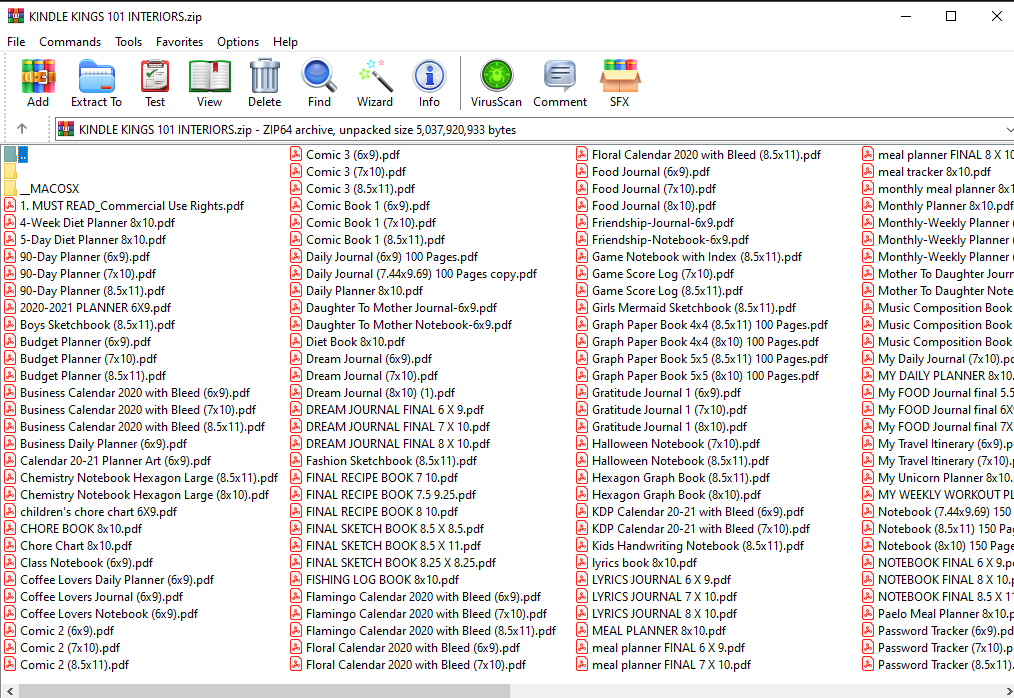
Task: Select Business Daily Planner (6x9).pdf
Action: coord(96,444)
